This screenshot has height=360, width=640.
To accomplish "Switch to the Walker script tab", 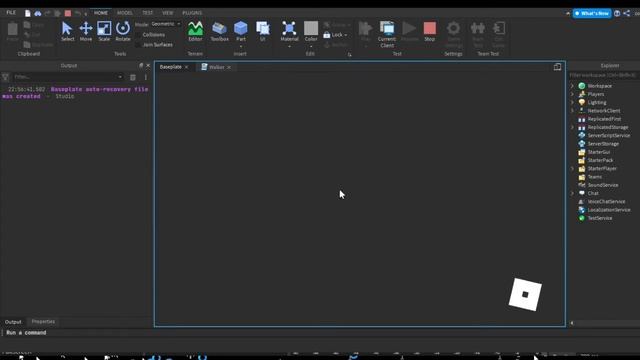I will (216, 67).
